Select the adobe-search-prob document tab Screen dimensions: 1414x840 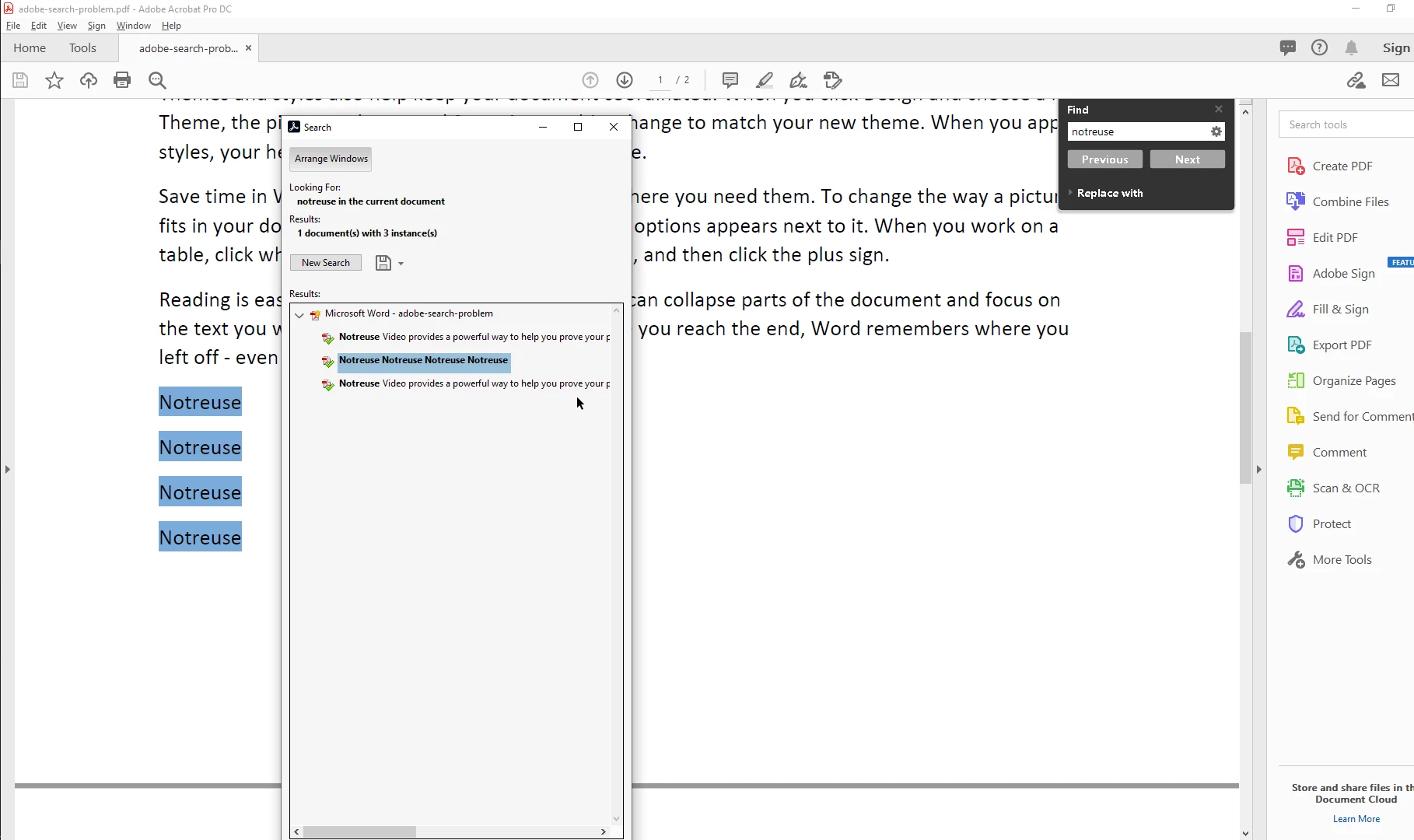pyautogui.click(x=188, y=48)
